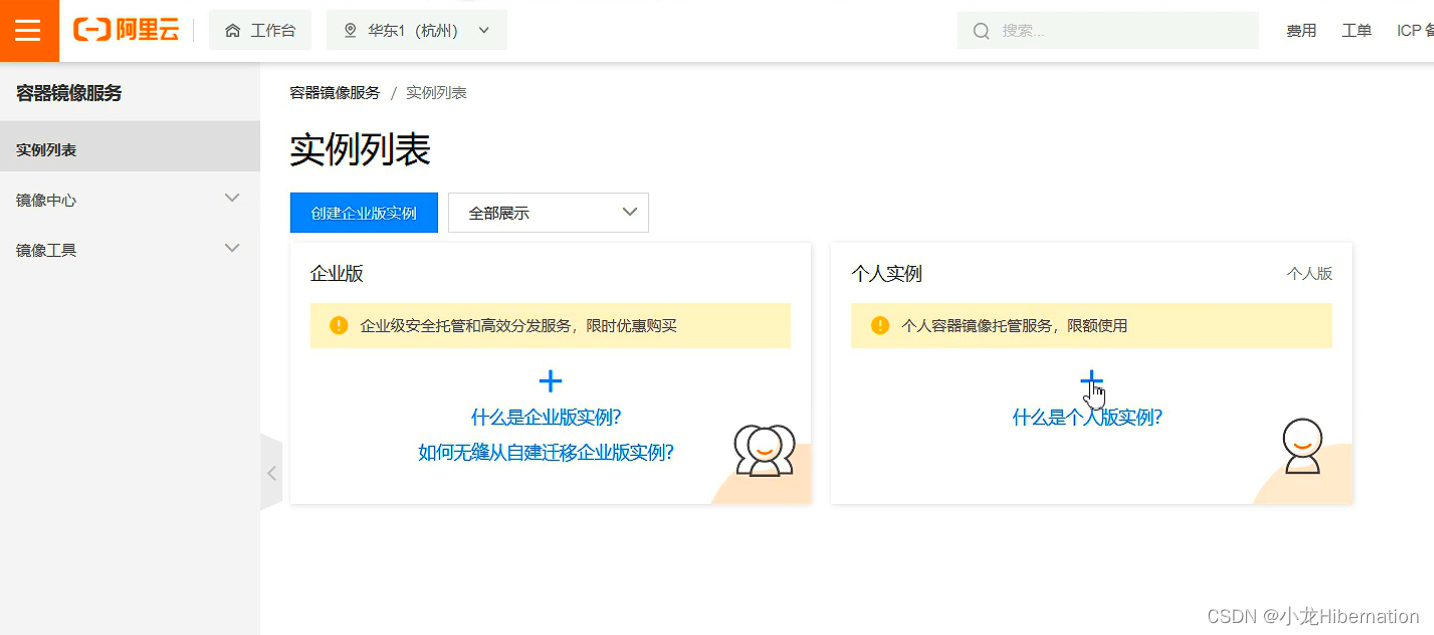Click the search magnifier icon
1434x635 pixels.
(x=982, y=31)
